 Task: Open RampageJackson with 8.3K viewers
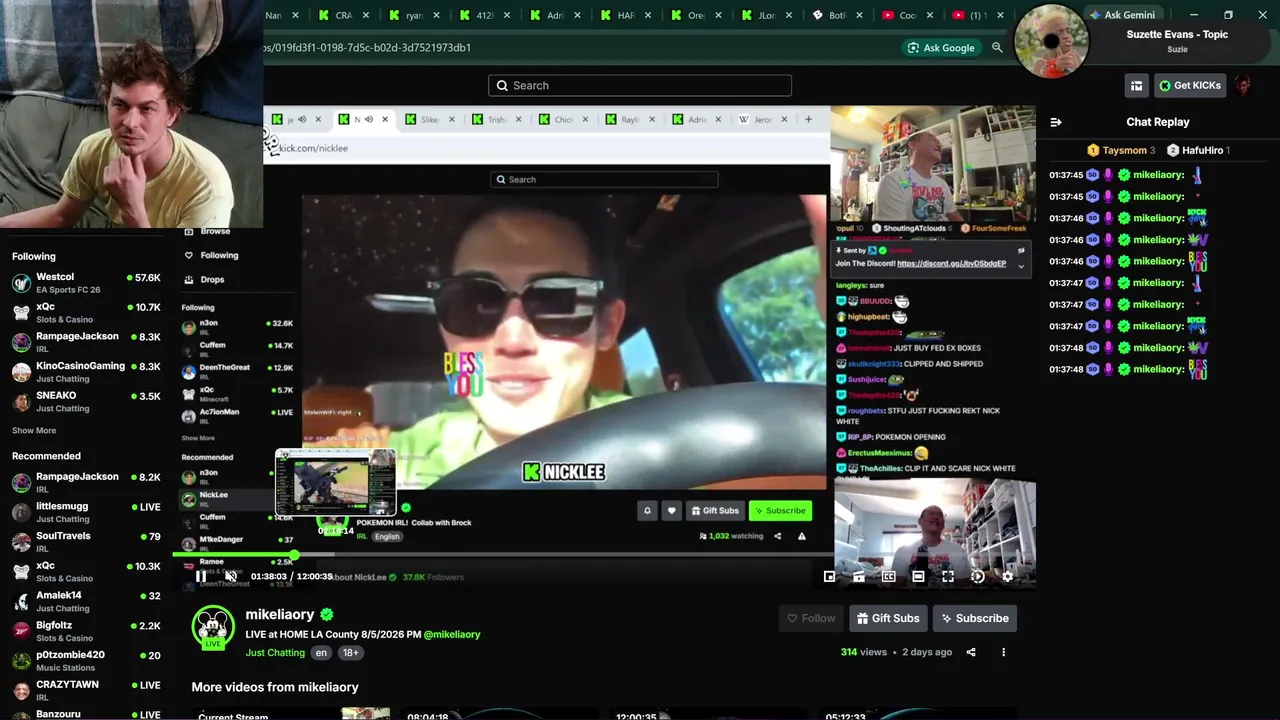pyautogui.click(x=86, y=342)
